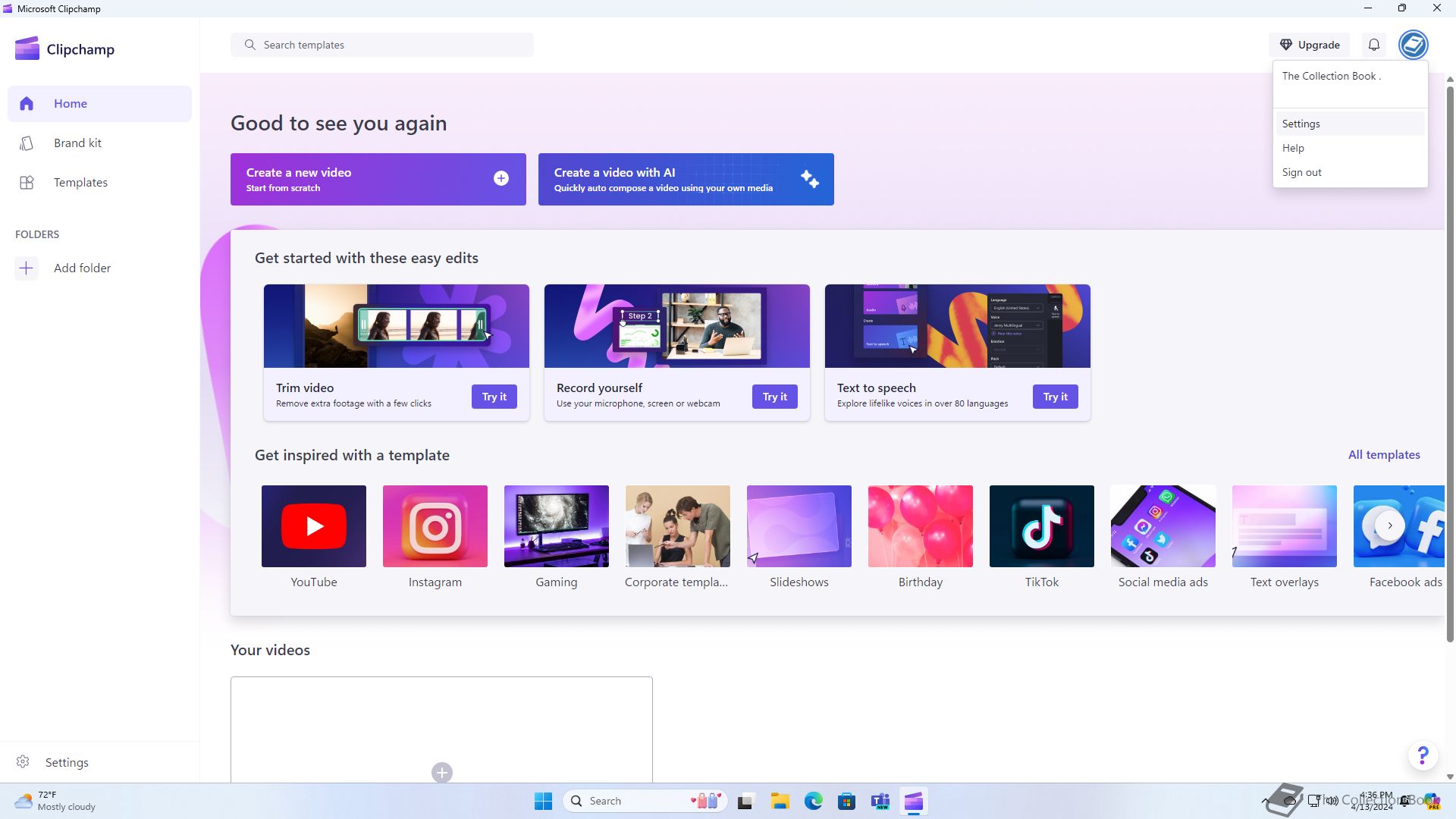The image size is (1456, 819).
Task: Open the help question mark button
Action: click(1423, 755)
